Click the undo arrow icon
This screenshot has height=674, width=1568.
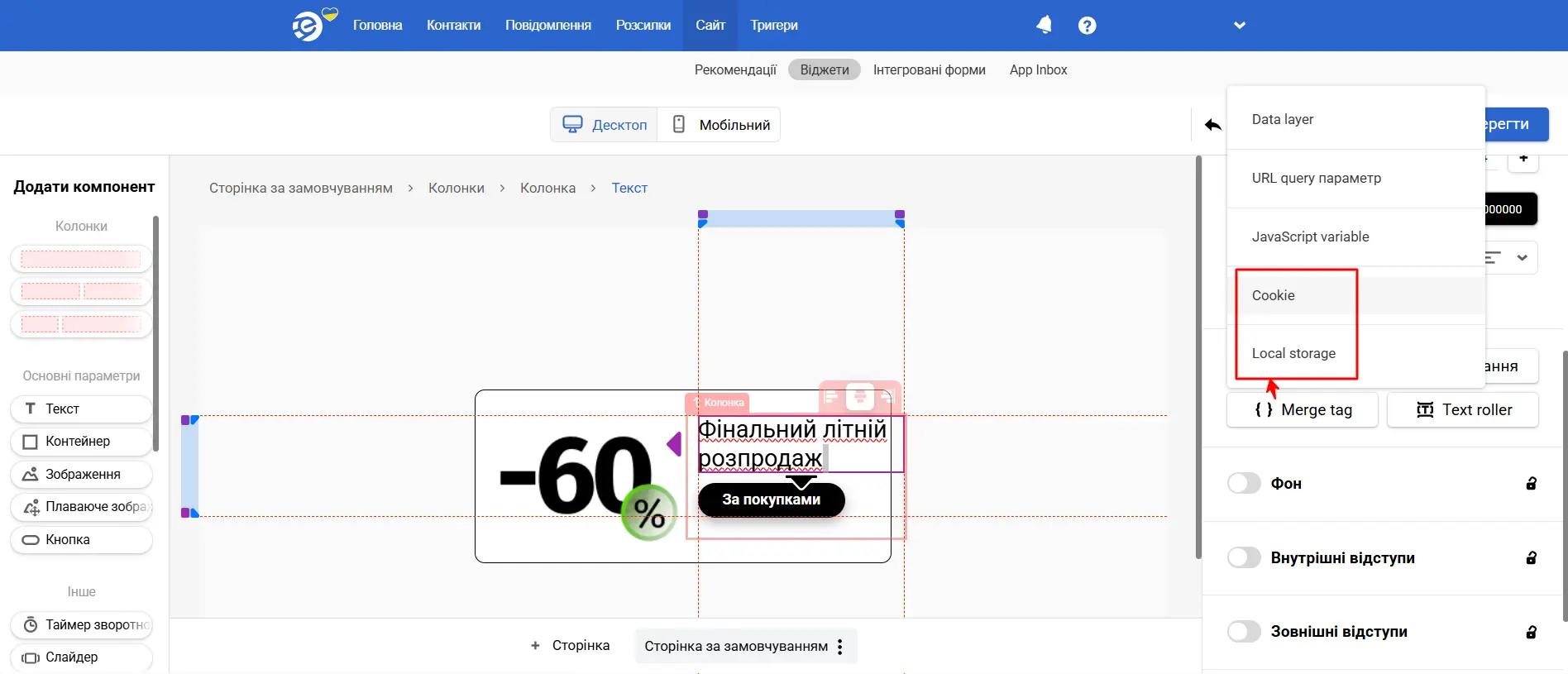(x=1212, y=125)
